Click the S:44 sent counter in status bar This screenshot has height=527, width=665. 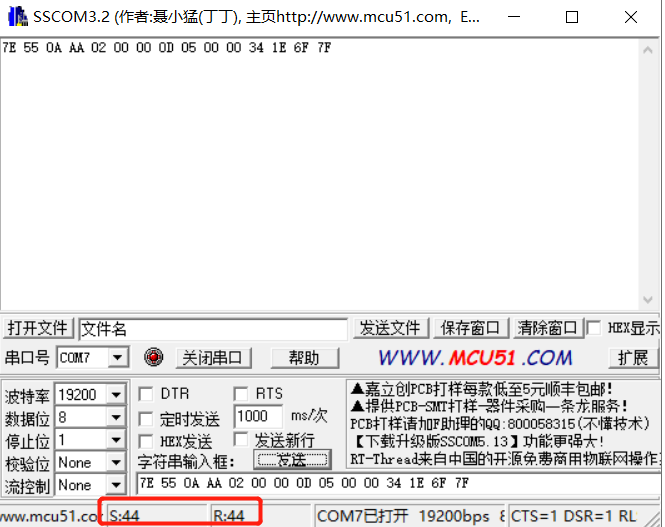pyautogui.click(x=156, y=516)
